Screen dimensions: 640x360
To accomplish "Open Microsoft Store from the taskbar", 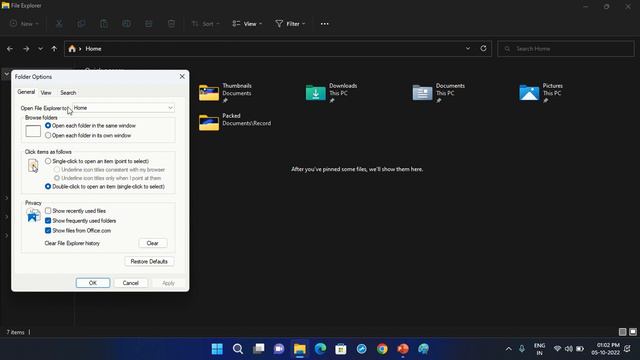I will click(x=341, y=349).
